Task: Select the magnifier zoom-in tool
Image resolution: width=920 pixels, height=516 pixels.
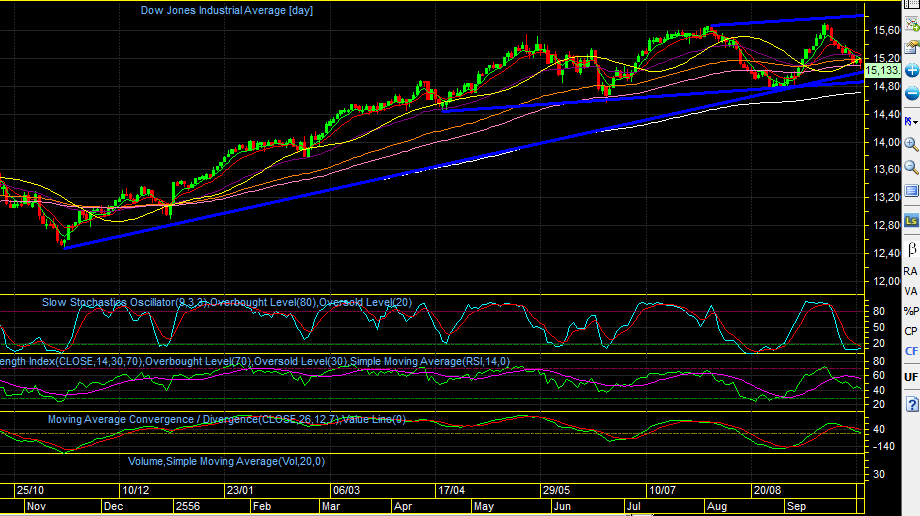Action: point(911,144)
